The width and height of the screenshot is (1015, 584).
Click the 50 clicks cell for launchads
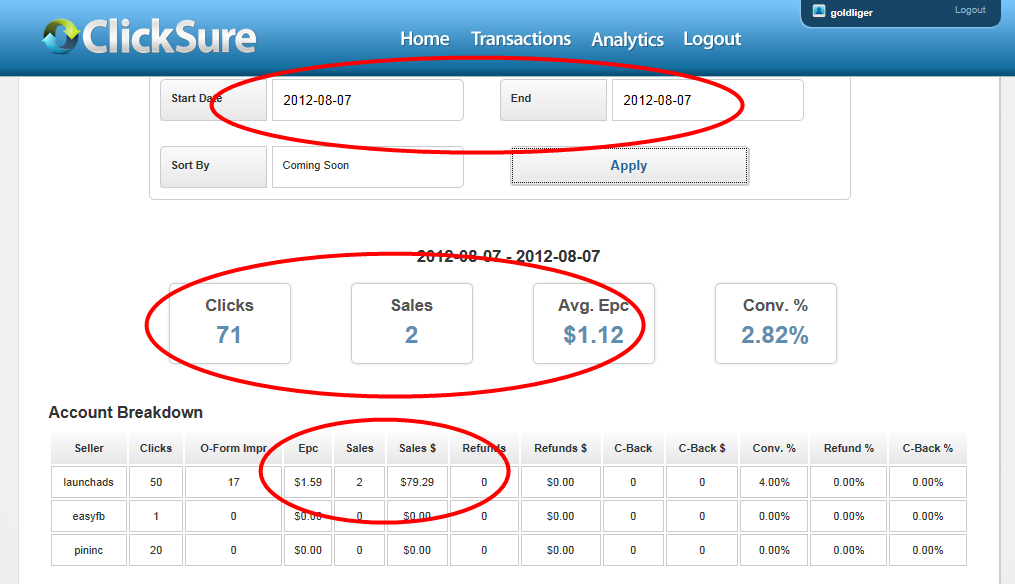[156, 482]
